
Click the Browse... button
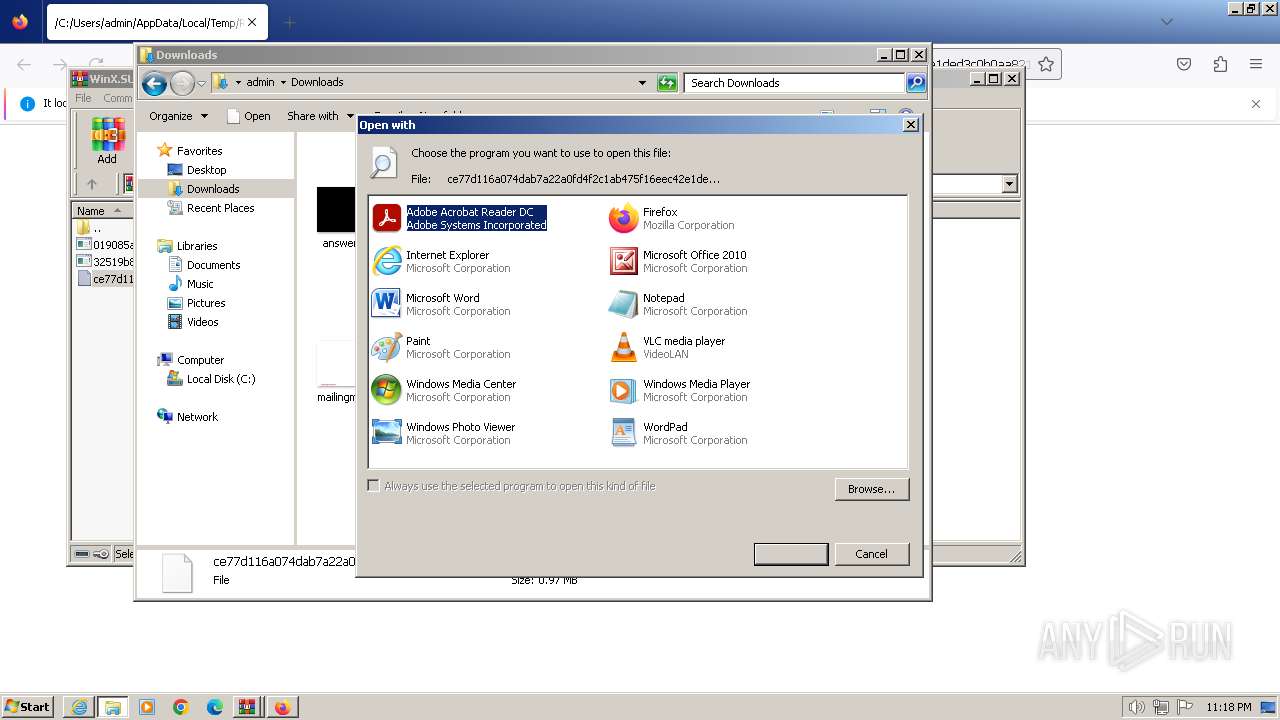[872, 489]
